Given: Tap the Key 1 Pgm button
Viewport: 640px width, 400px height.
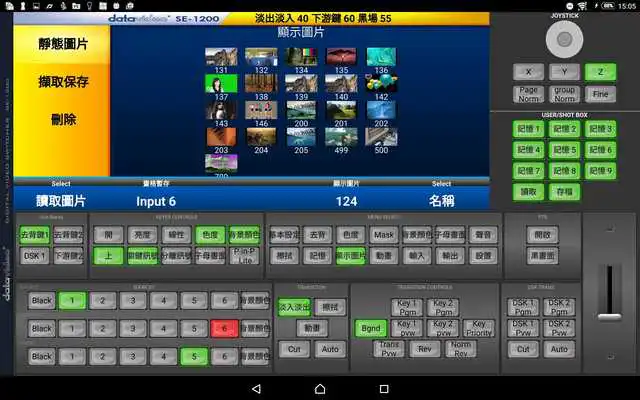Looking at the screenshot, I should pyautogui.click(x=407, y=307).
